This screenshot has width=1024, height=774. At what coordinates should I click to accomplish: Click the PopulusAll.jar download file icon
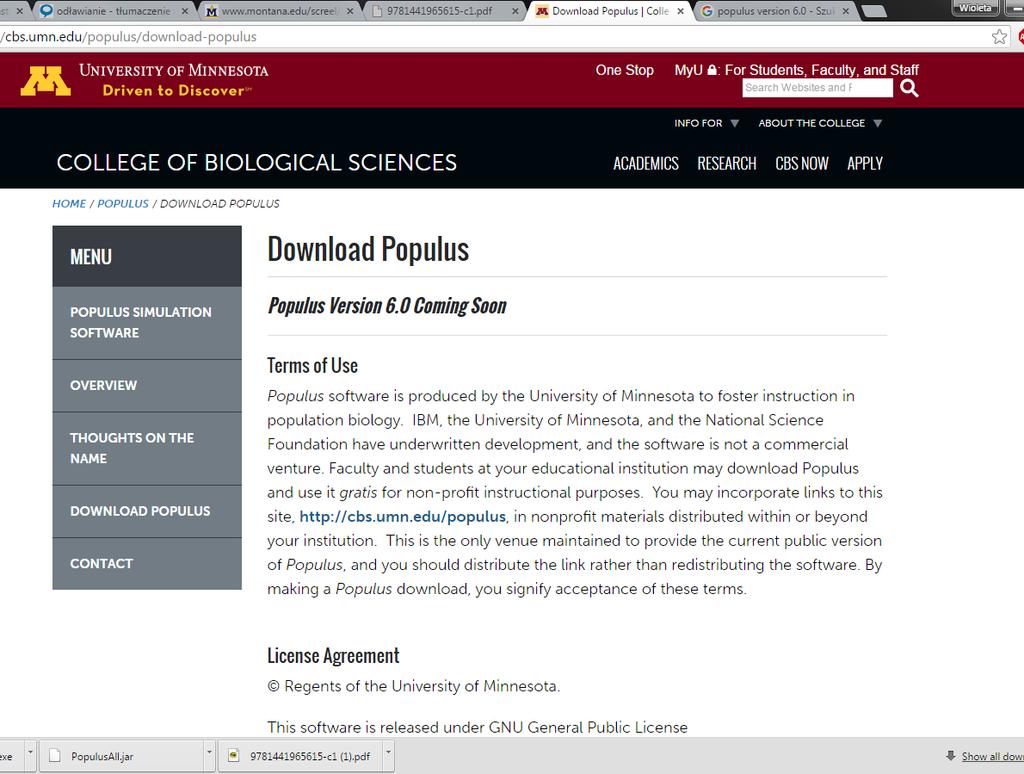click(56, 756)
